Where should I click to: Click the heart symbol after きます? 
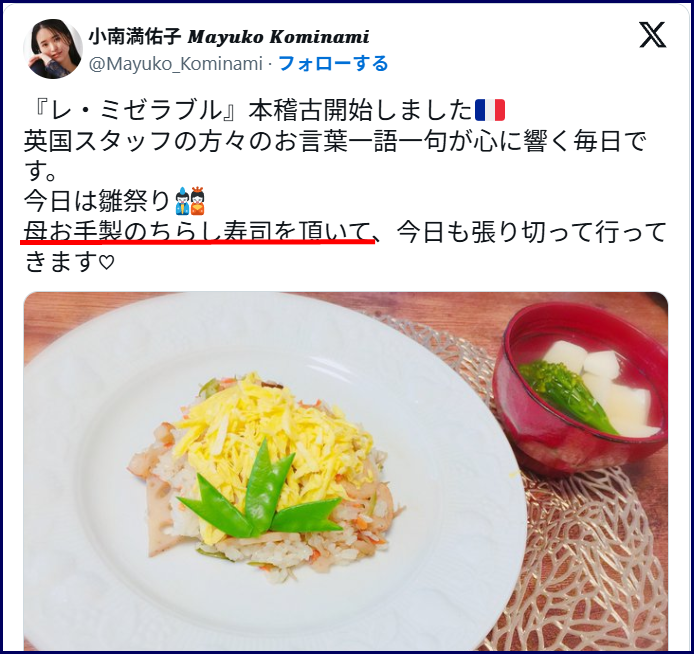(106, 262)
